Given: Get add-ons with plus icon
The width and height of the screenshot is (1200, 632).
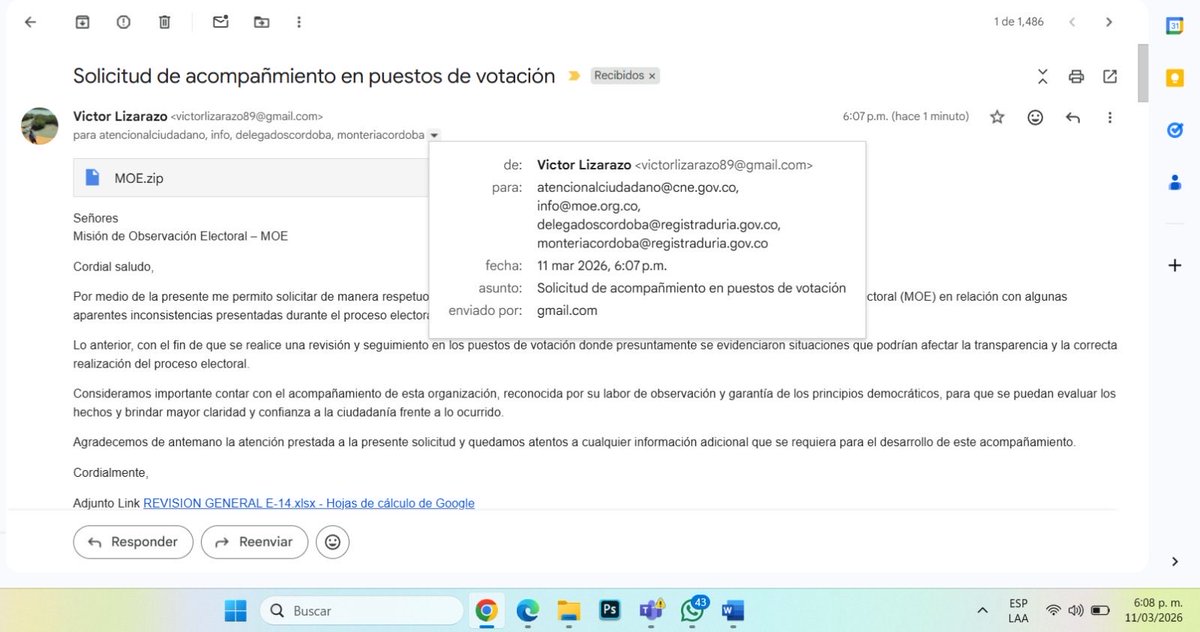Looking at the screenshot, I should pyautogui.click(x=1175, y=265).
